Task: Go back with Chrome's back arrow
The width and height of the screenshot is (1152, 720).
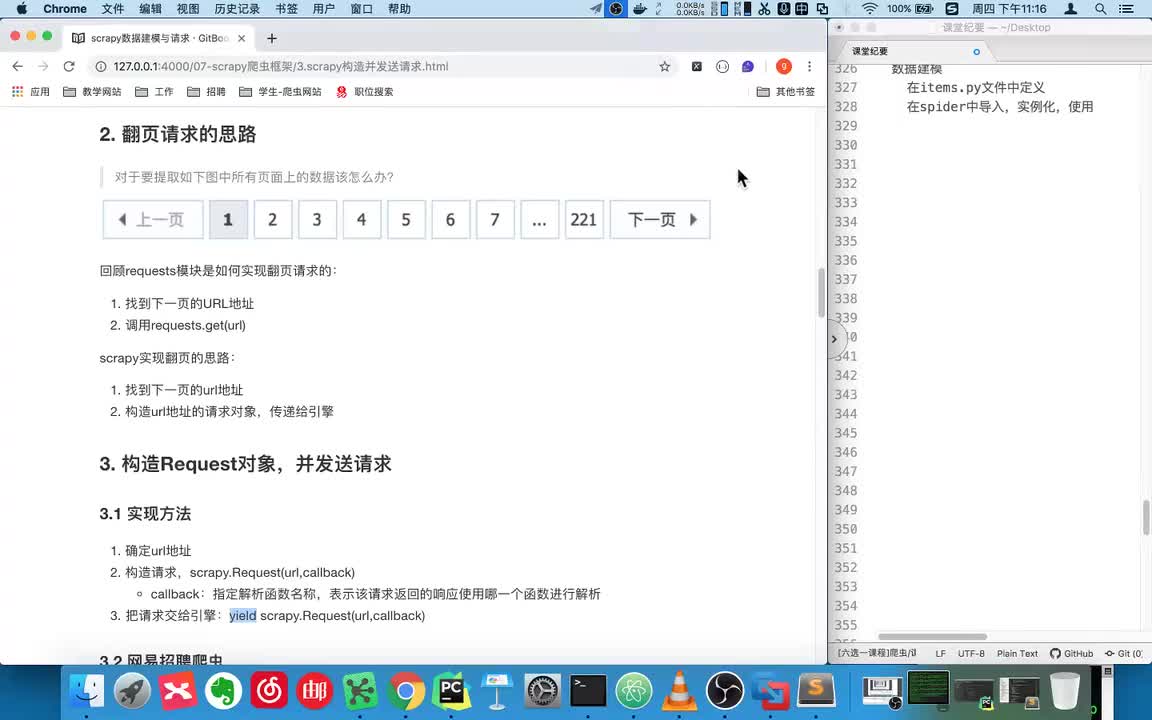Action: click(x=18, y=66)
